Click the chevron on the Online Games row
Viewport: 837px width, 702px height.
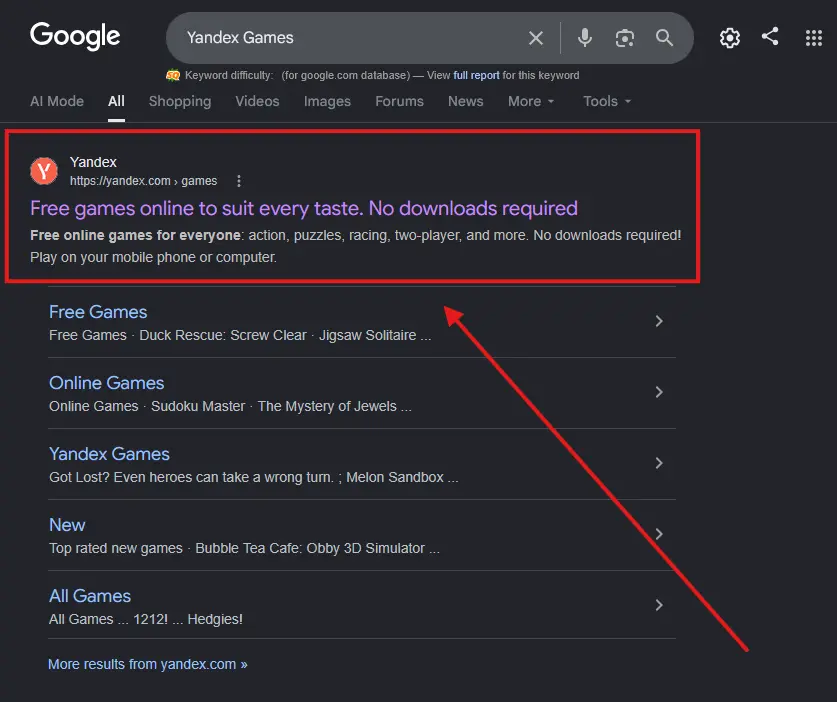659,392
